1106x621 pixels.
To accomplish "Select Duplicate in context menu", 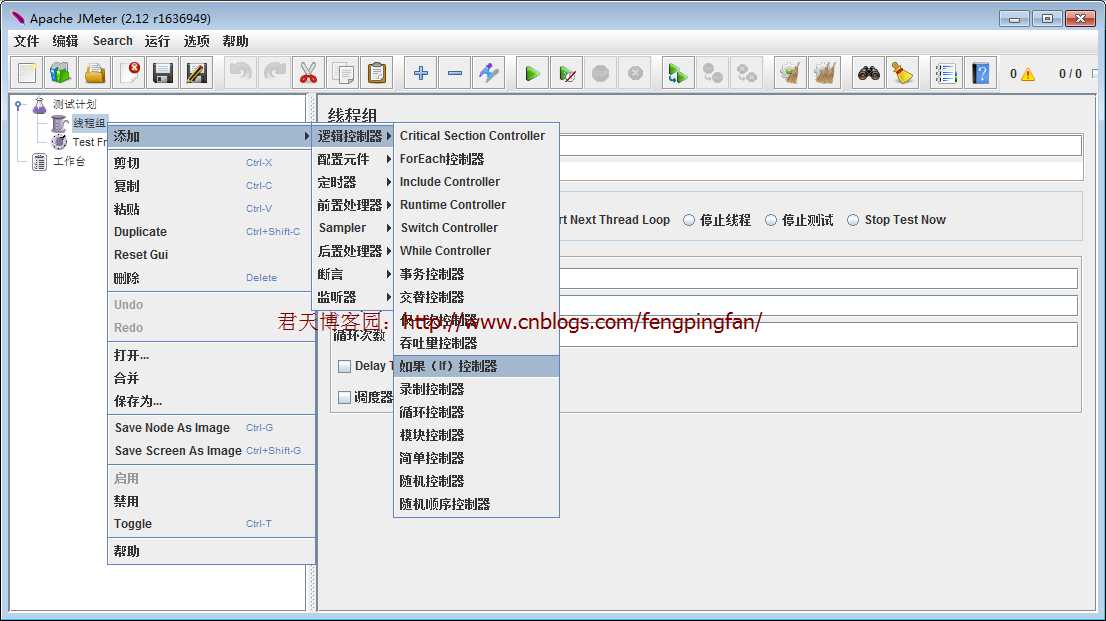I will point(210,231).
